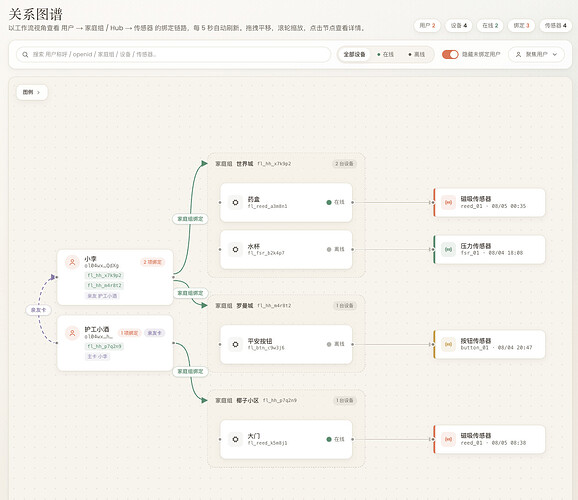
Task: Expand the 图例 legend panel
Action: tap(32, 92)
